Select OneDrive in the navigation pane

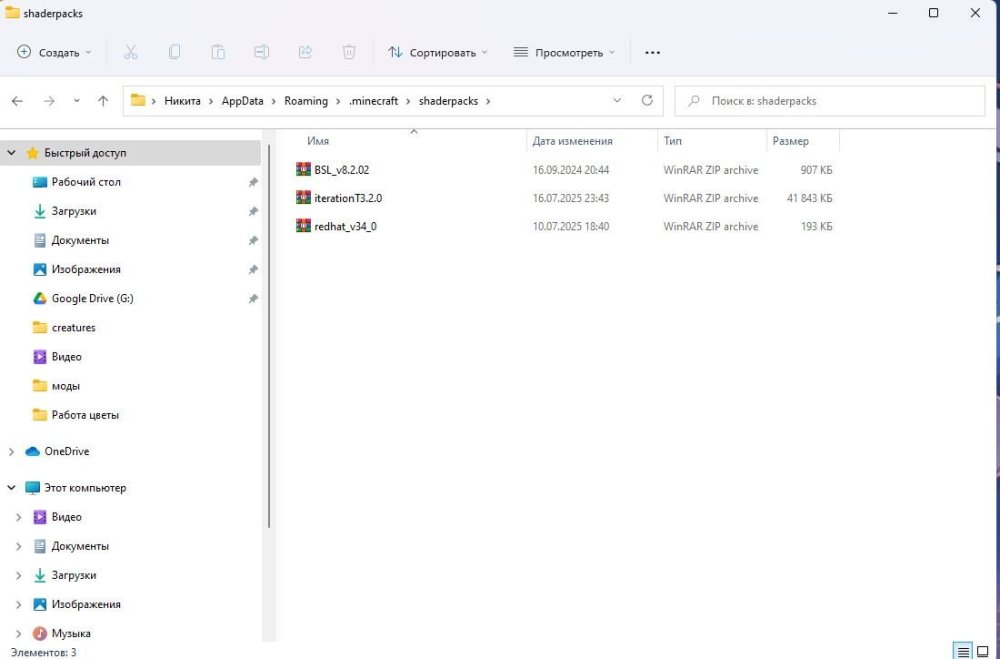click(x=66, y=451)
